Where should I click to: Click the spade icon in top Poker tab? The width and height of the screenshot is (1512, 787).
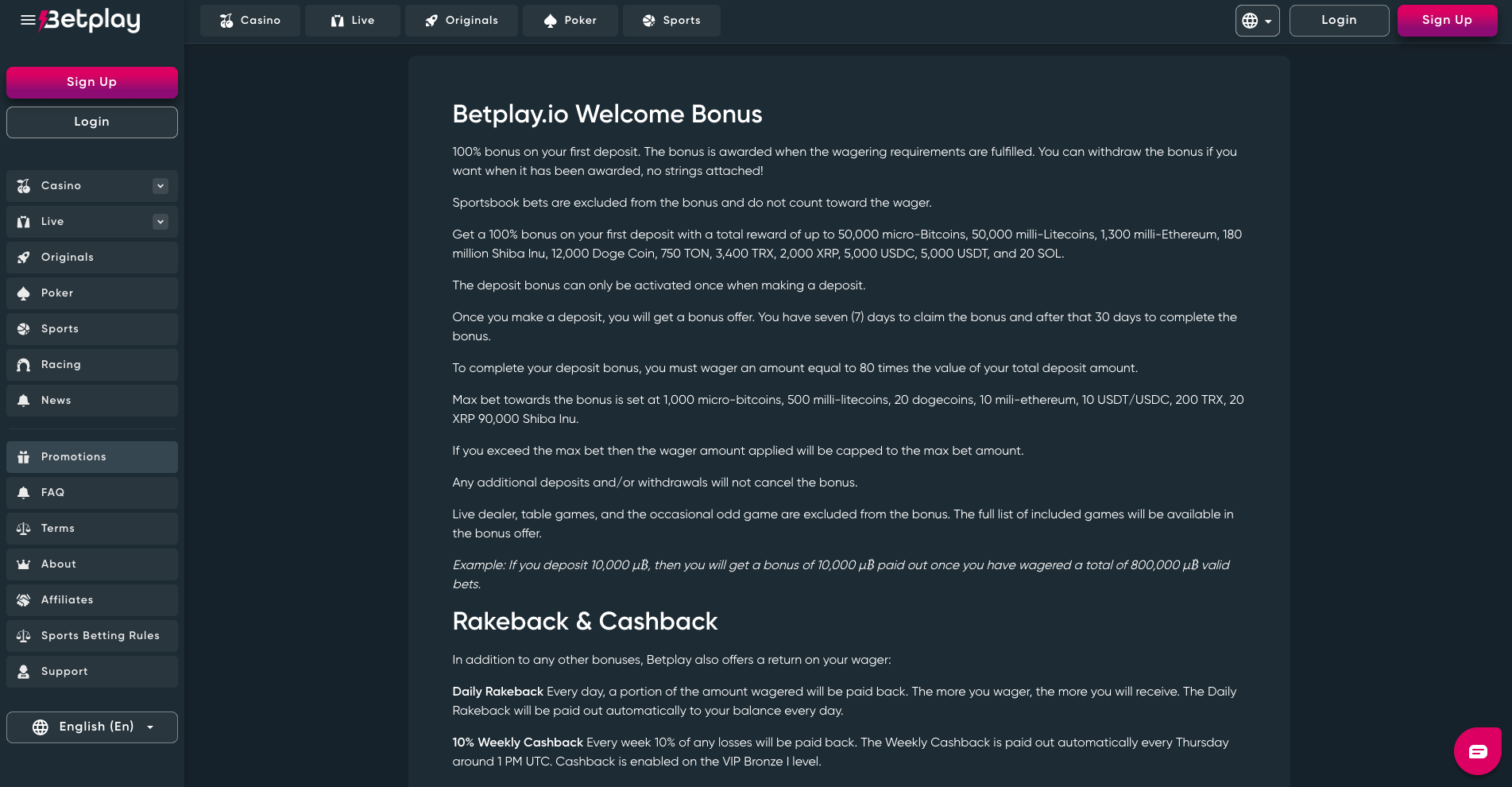pyautogui.click(x=551, y=21)
